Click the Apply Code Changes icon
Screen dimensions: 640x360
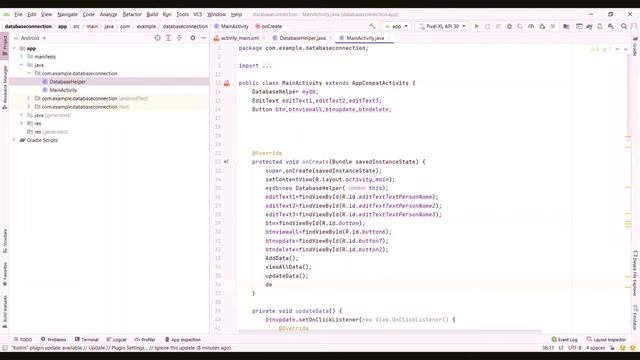point(498,26)
